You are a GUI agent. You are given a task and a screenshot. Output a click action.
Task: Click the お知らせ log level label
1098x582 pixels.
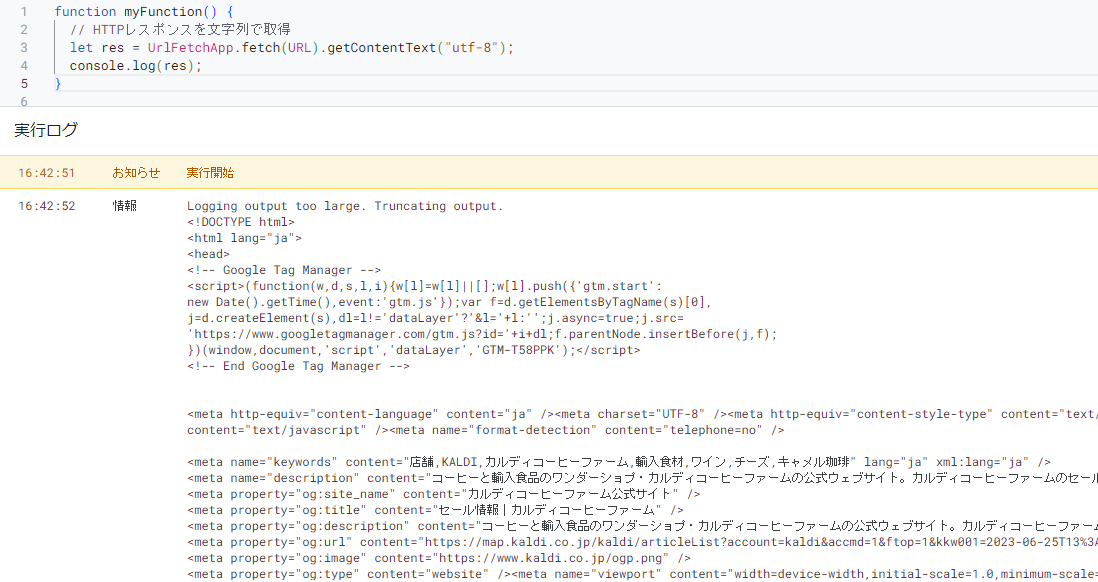click(136, 173)
